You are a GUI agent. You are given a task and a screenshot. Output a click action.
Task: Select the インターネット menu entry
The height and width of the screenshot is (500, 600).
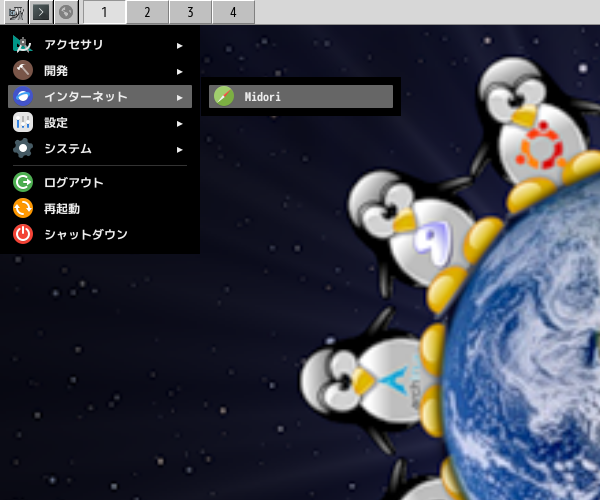coord(100,97)
